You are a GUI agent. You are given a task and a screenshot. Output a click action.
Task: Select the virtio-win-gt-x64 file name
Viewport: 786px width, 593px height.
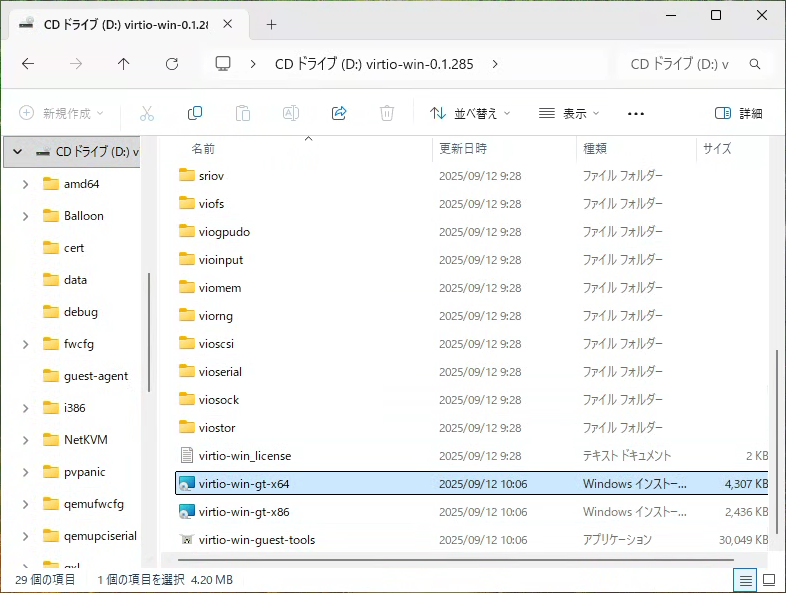[244, 484]
